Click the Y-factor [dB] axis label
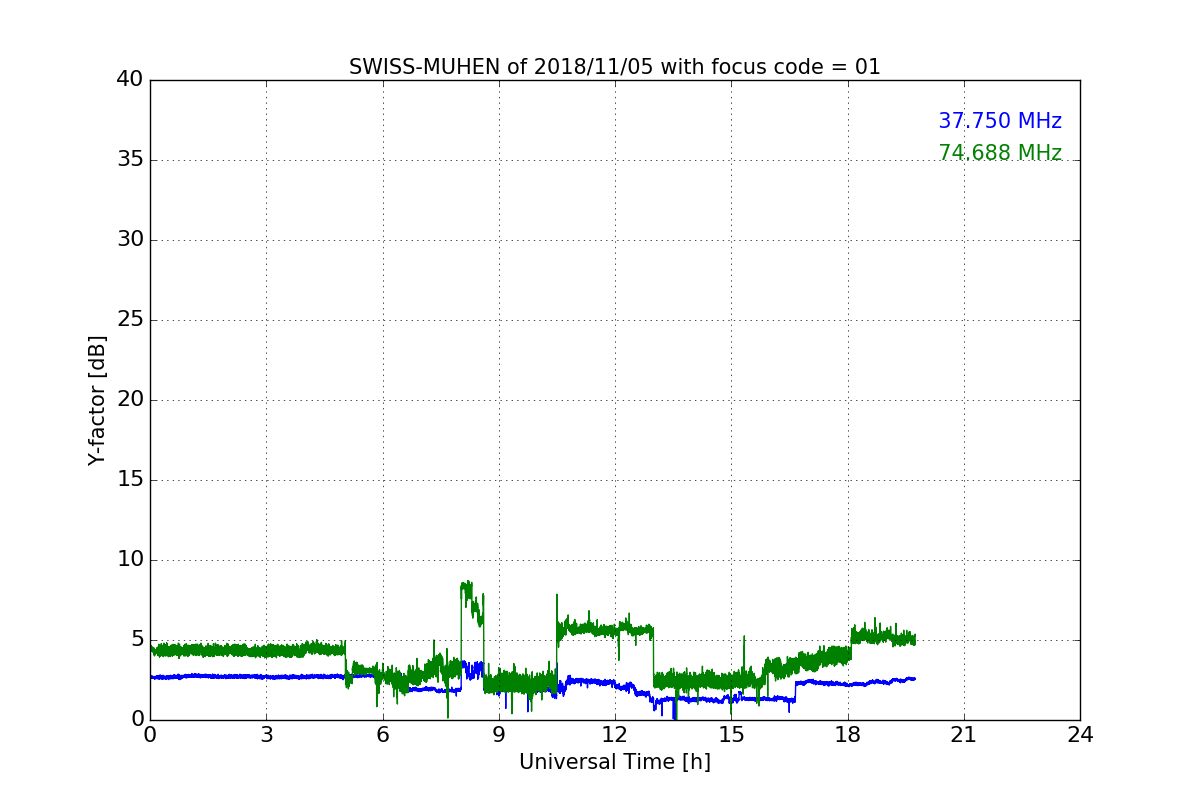 (97, 400)
